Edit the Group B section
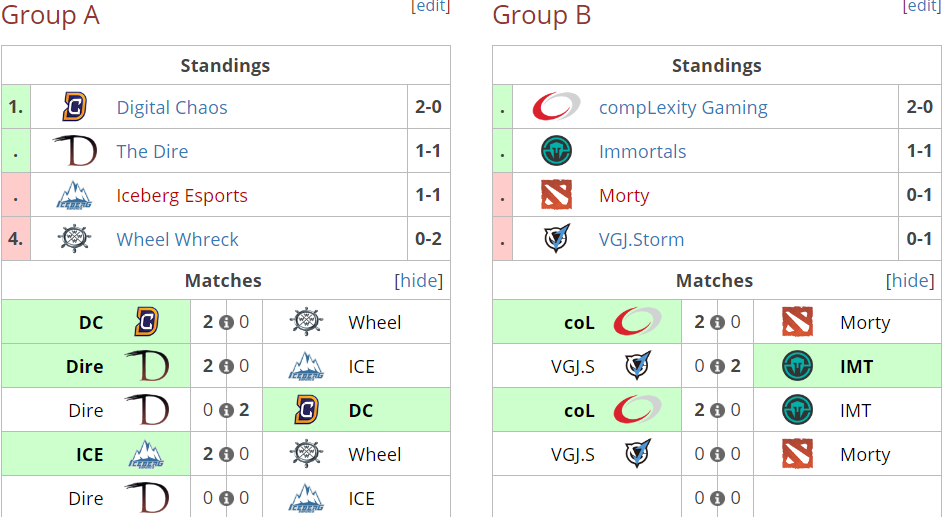Screen dimensions: 942x517 (922, 6)
